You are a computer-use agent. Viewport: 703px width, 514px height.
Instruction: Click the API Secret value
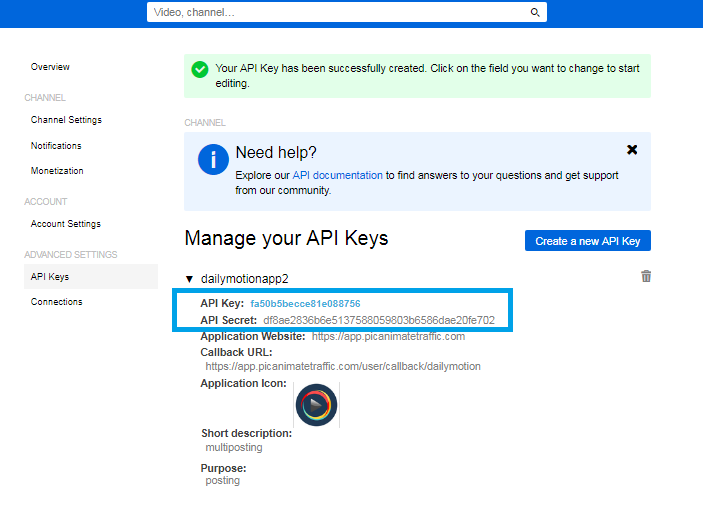pyautogui.click(x=379, y=320)
